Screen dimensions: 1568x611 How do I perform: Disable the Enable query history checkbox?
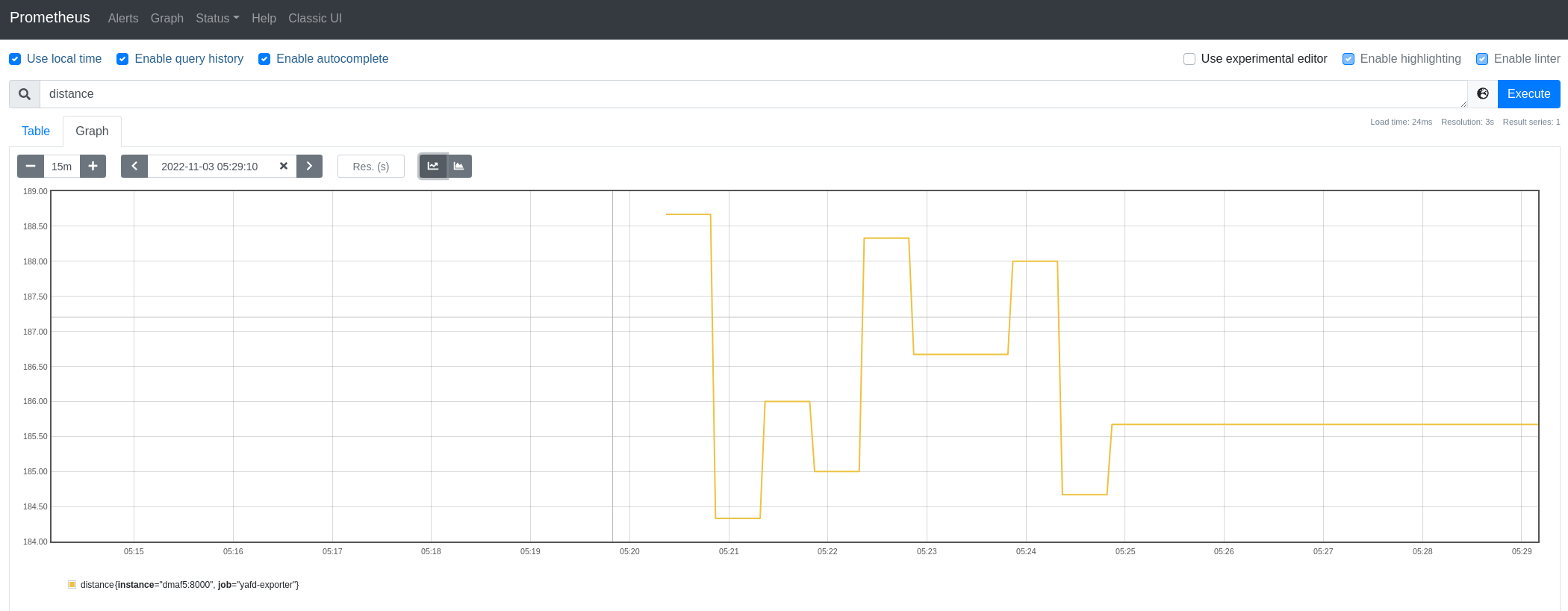122,59
